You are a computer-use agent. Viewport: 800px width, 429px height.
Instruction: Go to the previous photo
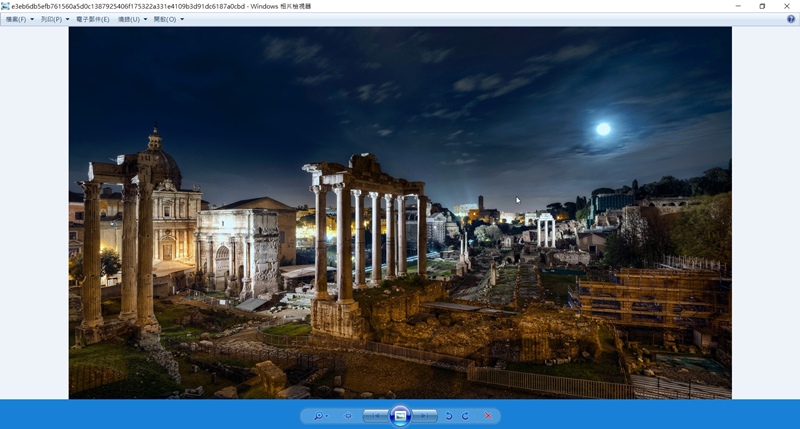[x=374, y=416]
